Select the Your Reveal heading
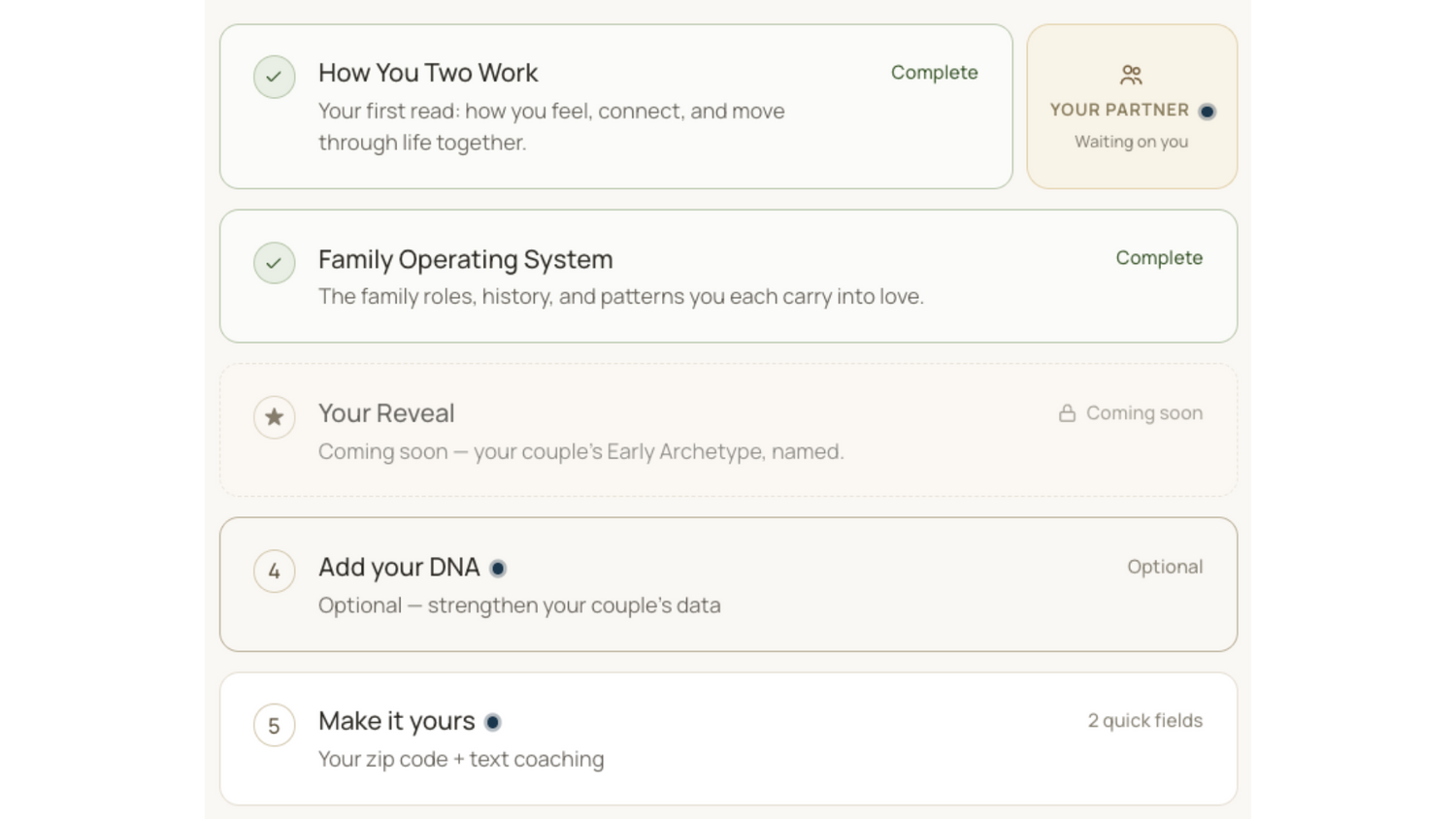This screenshot has height=819, width=1456. 386,413
